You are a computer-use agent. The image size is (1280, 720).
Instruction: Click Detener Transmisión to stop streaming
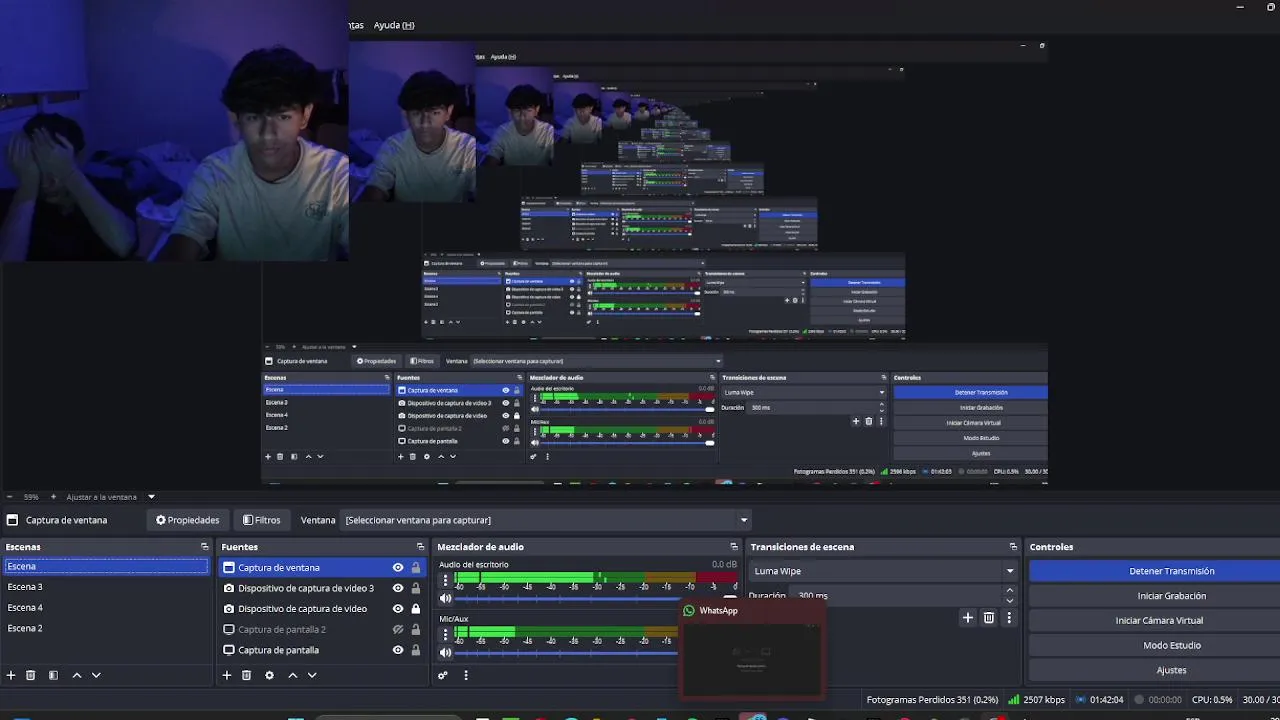point(1172,571)
